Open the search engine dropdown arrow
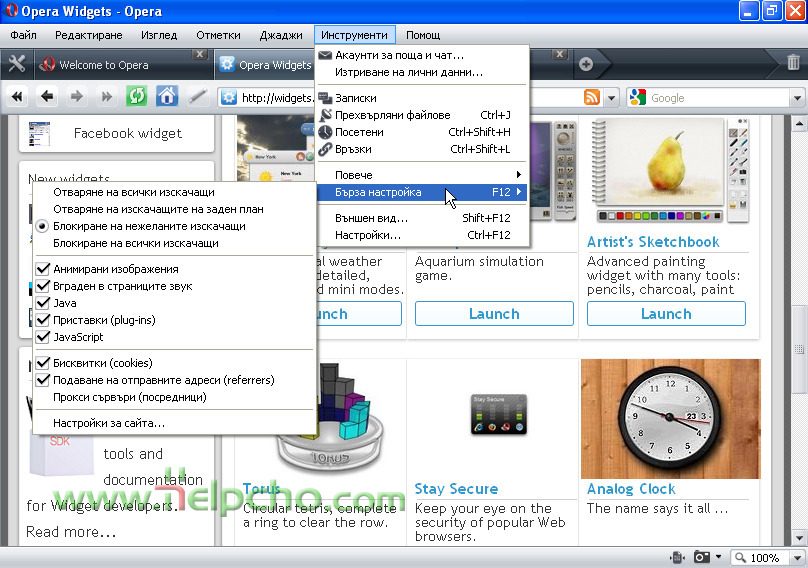This screenshot has width=808, height=568. tap(797, 97)
